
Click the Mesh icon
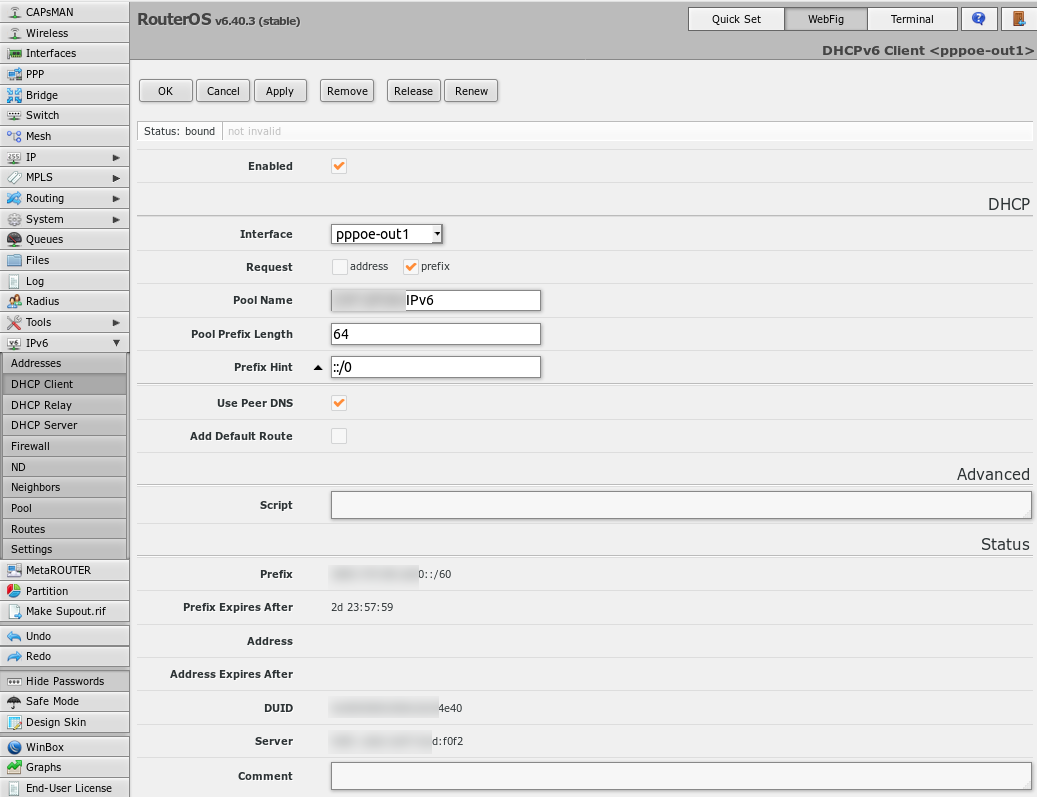click(x=14, y=136)
